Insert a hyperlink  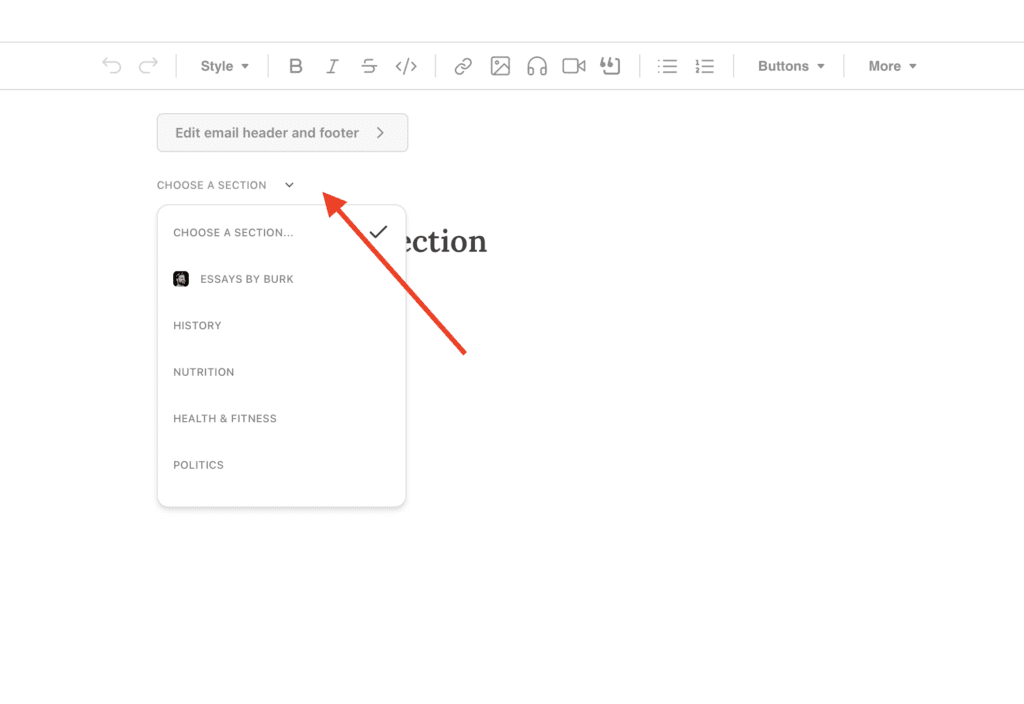click(x=463, y=65)
